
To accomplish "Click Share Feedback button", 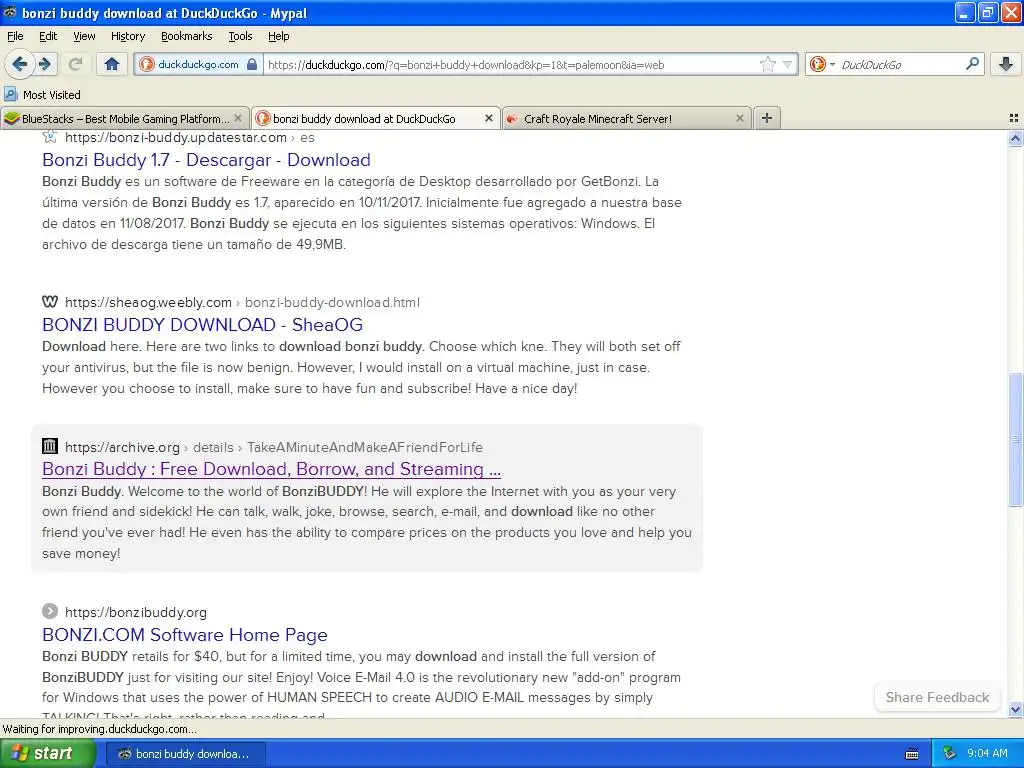I will pos(937,697).
